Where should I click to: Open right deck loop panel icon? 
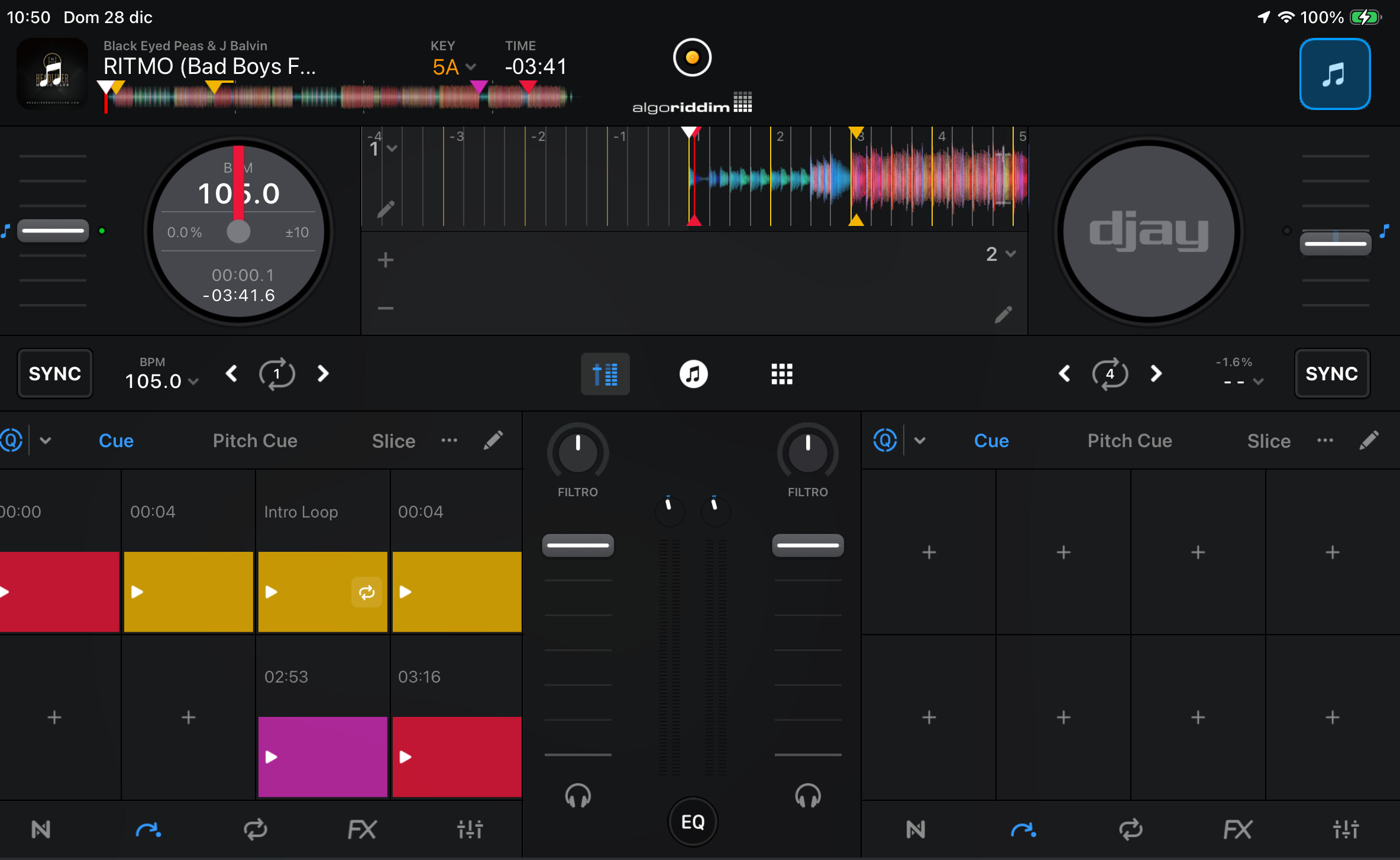pos(1130,829)
